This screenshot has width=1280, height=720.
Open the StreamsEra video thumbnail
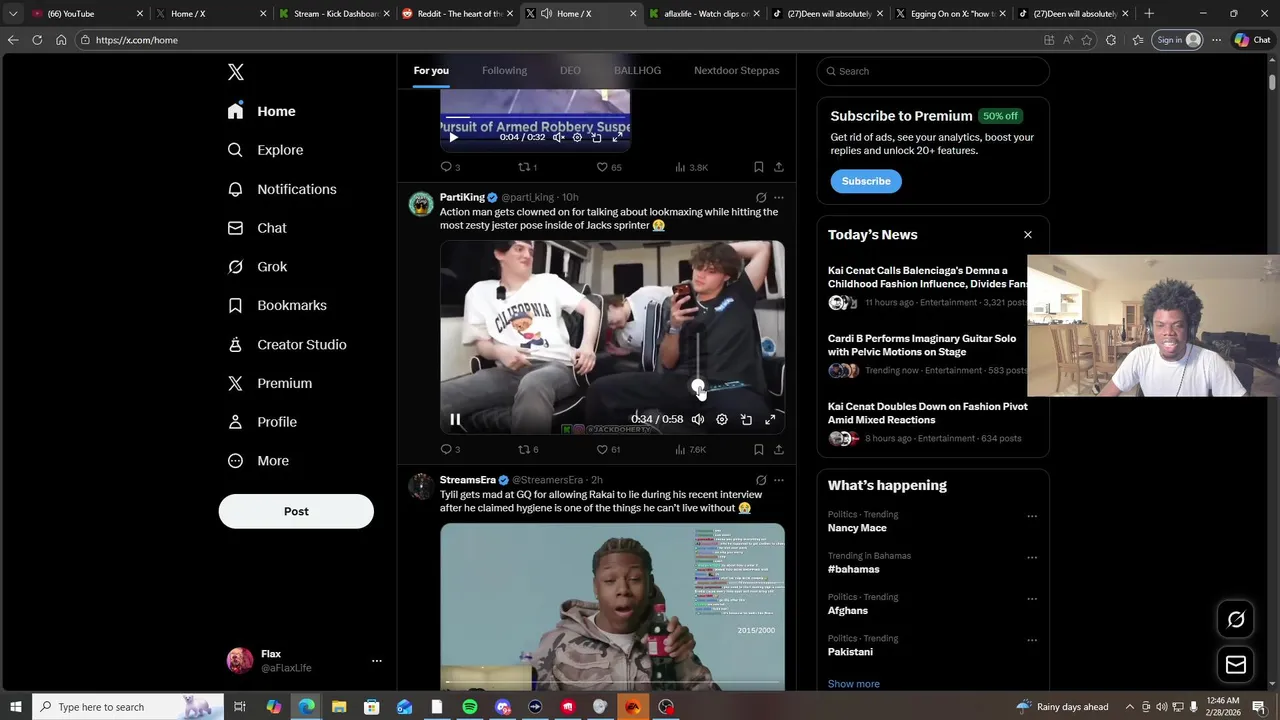(x=612, y=607)
